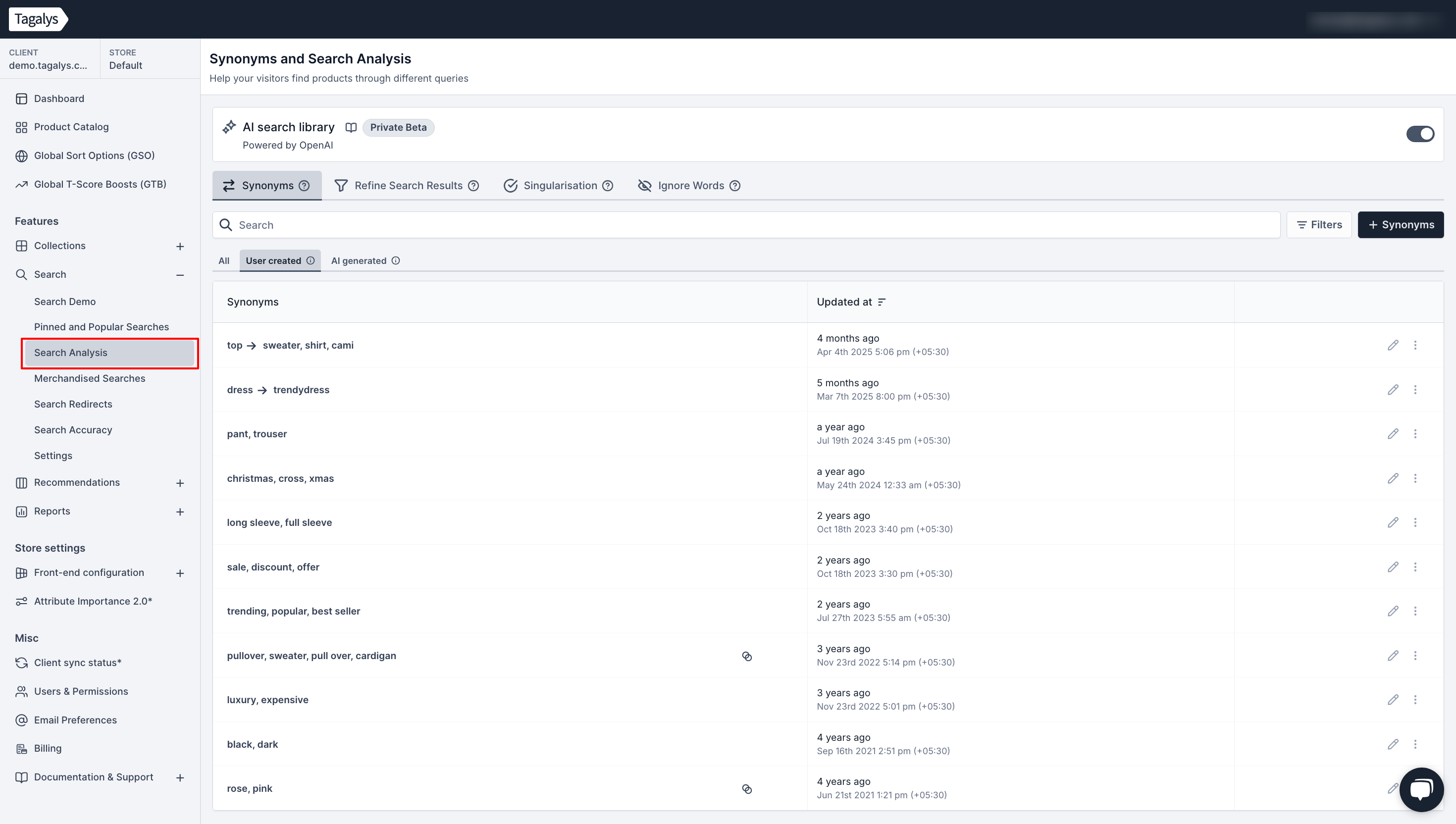
Task: Open Merchandised Searches
Action: (x=90, y=379)
